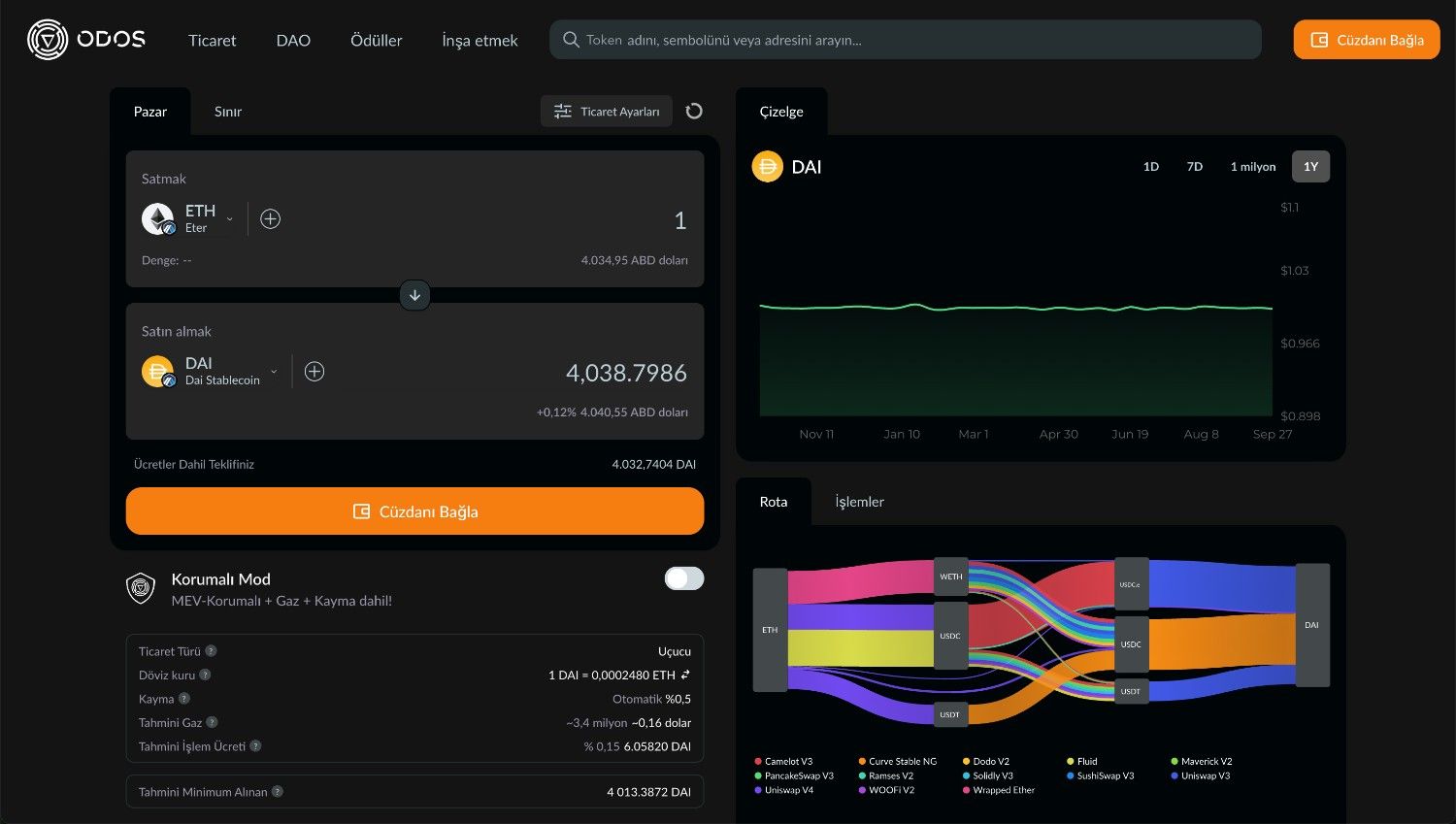1456x824 pixels.
Task: Click the Uniswap V4 legend swatch
Action: tap(758, 790)
